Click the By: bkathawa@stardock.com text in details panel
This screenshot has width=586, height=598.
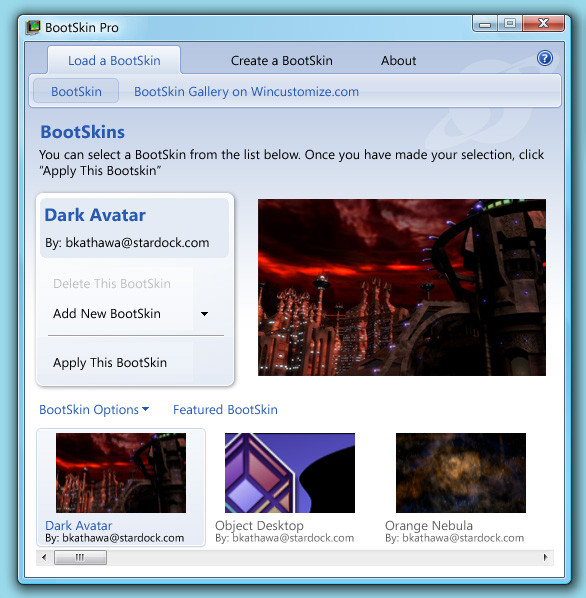pos(127,243)
